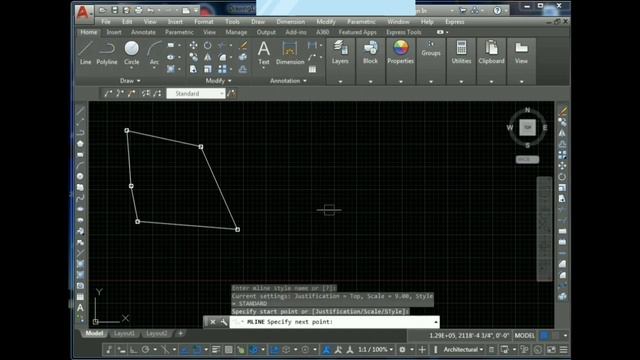Open the Clipboard panel
This screenshot has height=360, width=640.
(x=491, y=52)
